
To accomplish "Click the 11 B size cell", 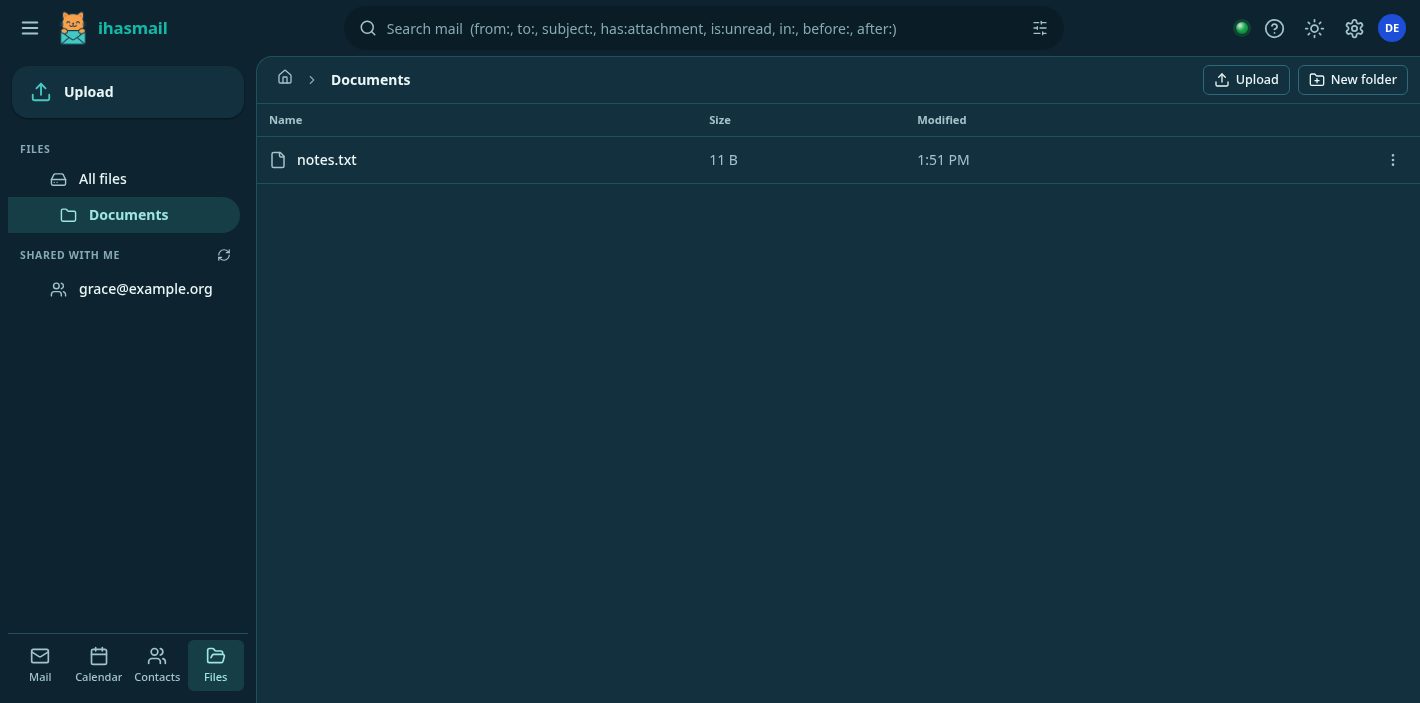I will pos(723,160).
